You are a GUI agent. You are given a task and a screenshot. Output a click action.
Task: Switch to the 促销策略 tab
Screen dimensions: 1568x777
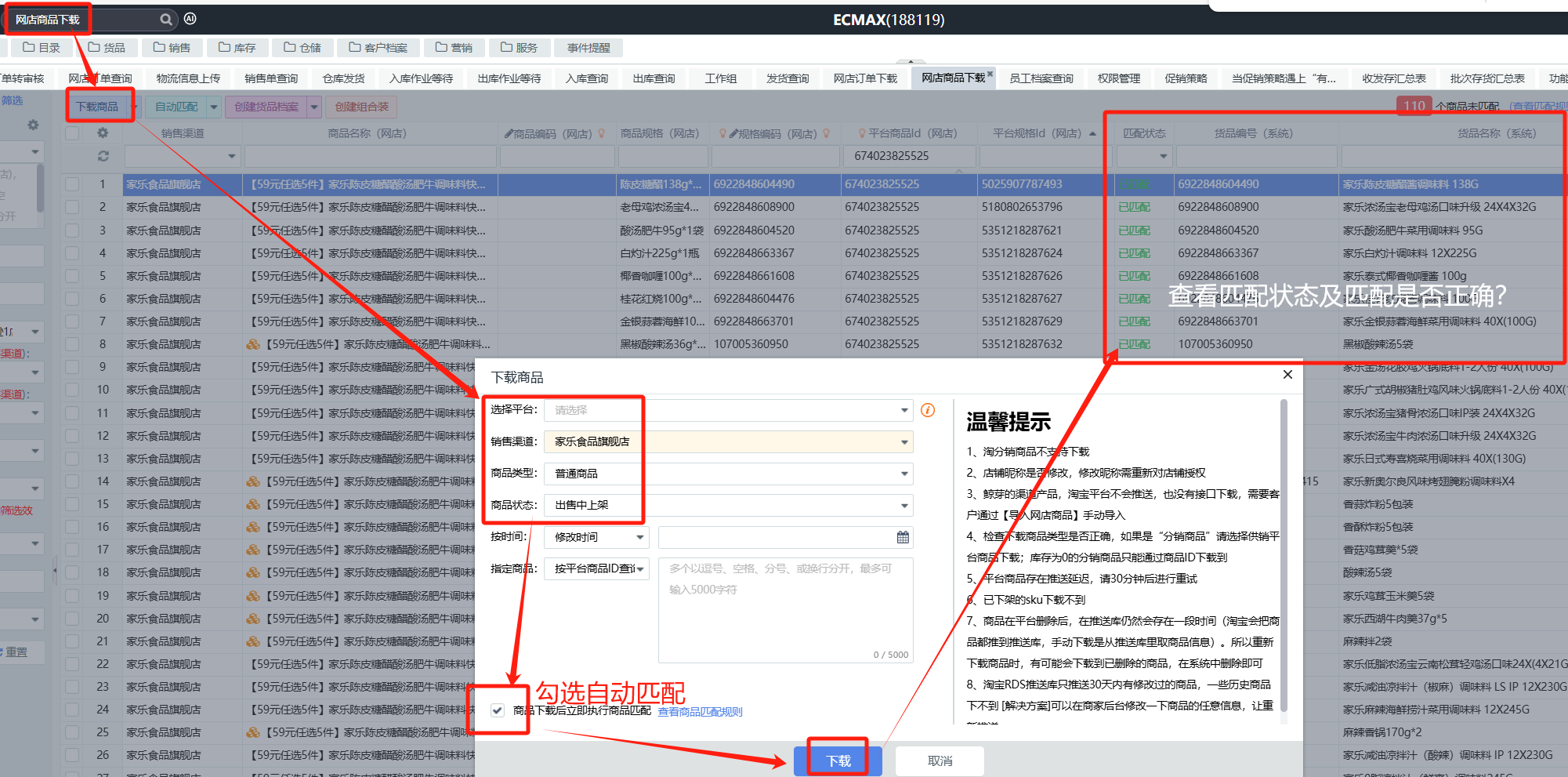(x=1186, y=78)
